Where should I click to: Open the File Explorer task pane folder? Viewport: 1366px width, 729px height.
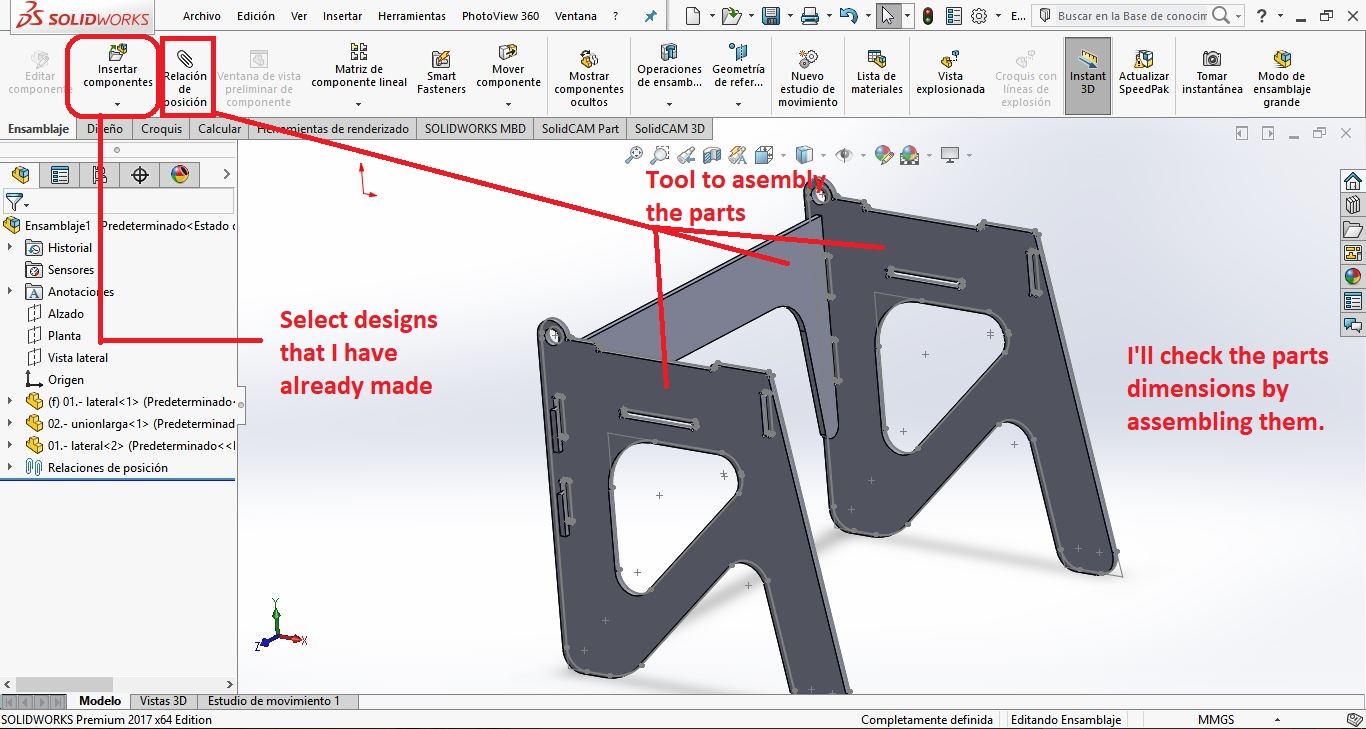coord(1353,229)
